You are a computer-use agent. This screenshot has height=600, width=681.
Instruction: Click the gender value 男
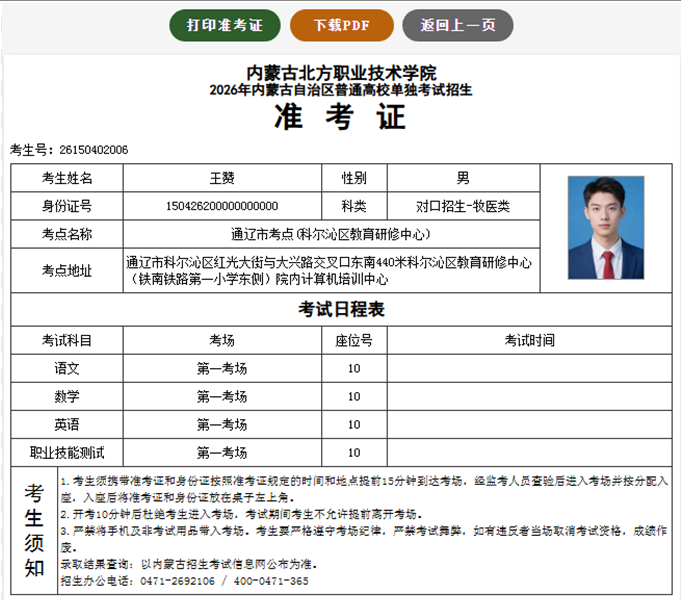point(462,178)
